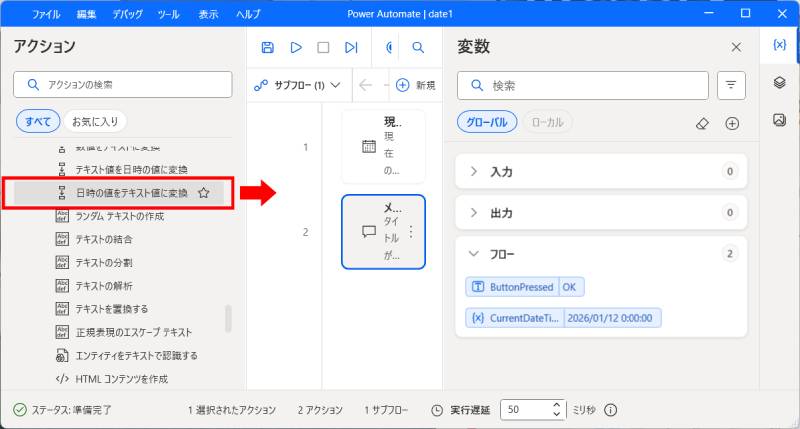The image size is (800, 429).
Task: Clear variables with the eraser icon
Action: [x=703, y=123]
